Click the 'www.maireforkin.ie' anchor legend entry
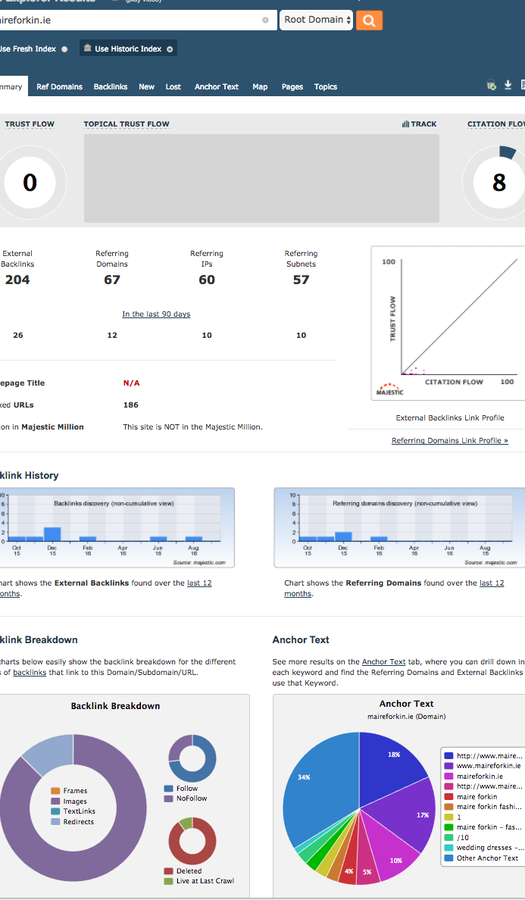 (x=483, y=766)
